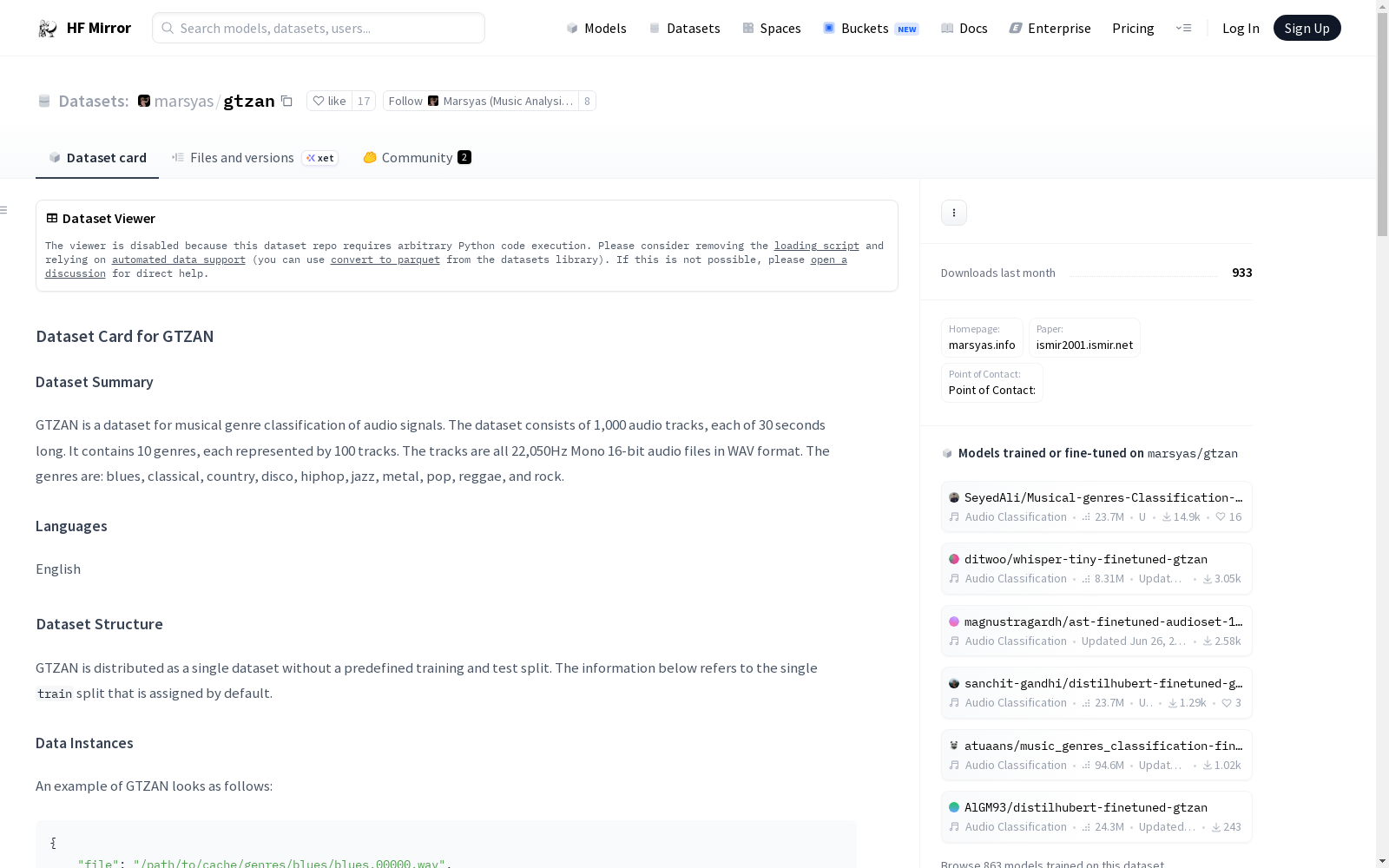The width and height of the screenshot is (1389, 868).
Task: Click Log In
Action: [1241, 28]
